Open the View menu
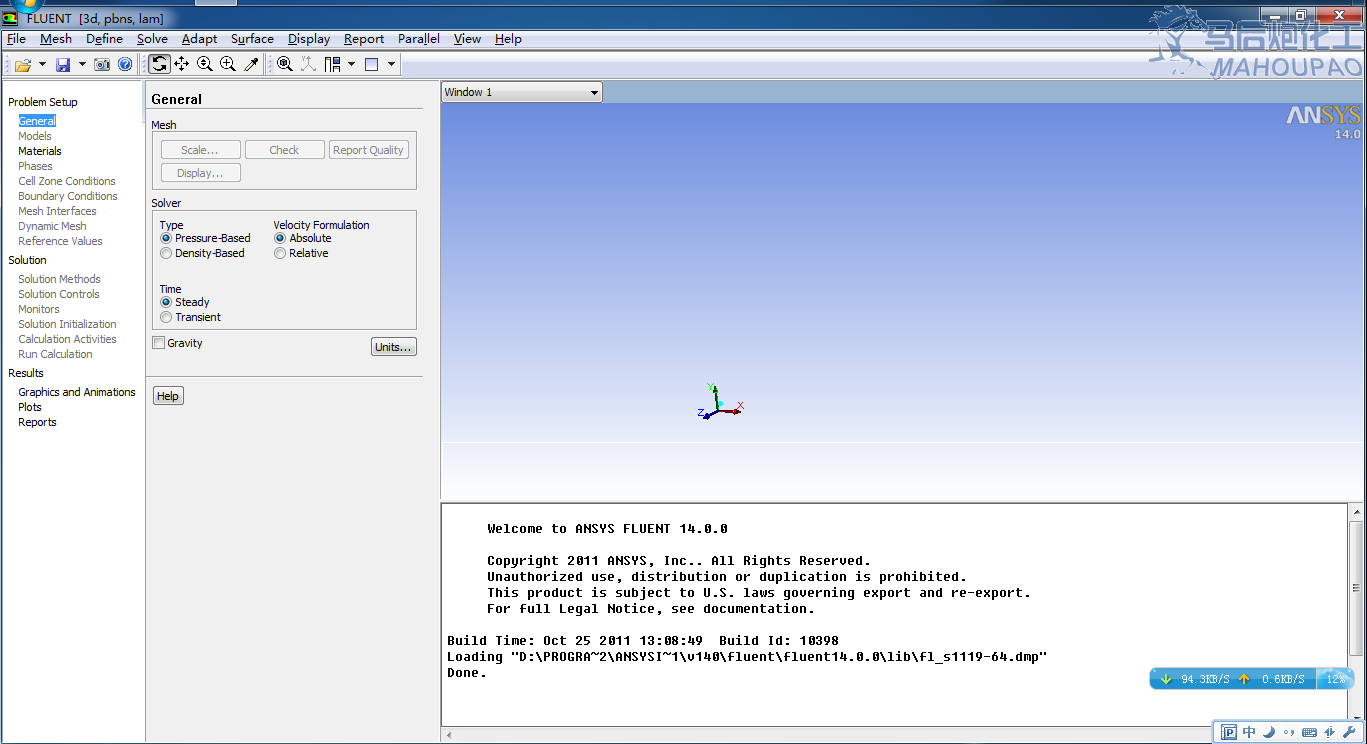 point(467,39)
